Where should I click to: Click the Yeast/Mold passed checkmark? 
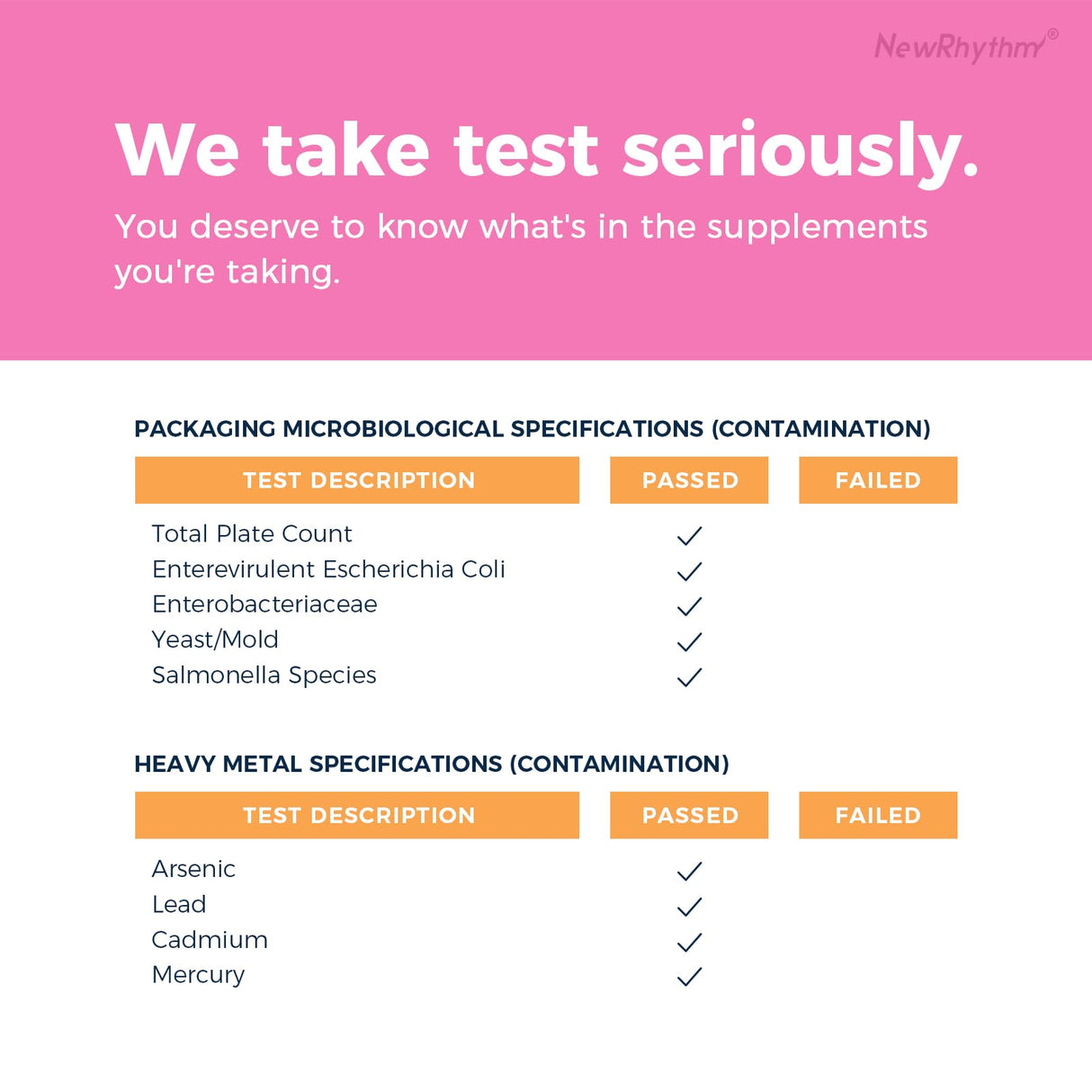(689, 642)
